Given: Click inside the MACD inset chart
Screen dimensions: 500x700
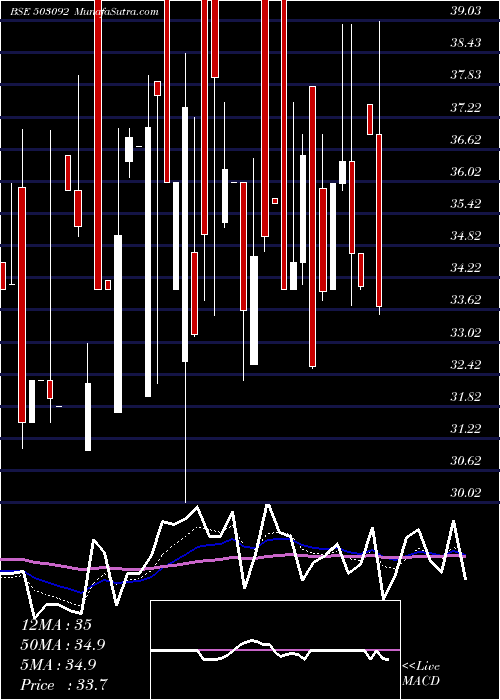Looking at the screenshot, I should 275,650.
